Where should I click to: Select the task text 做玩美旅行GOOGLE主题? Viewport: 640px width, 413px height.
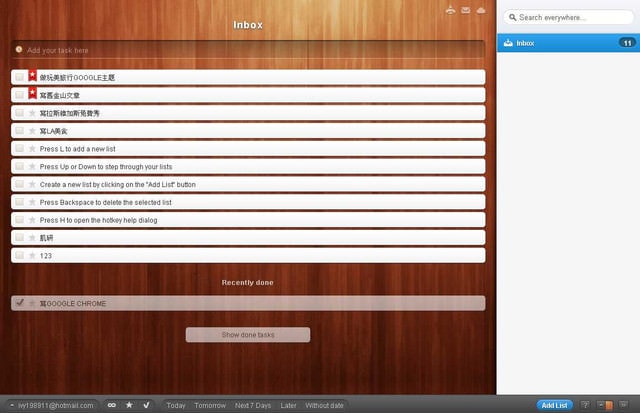pyautogui.click(x=77, y=78)
